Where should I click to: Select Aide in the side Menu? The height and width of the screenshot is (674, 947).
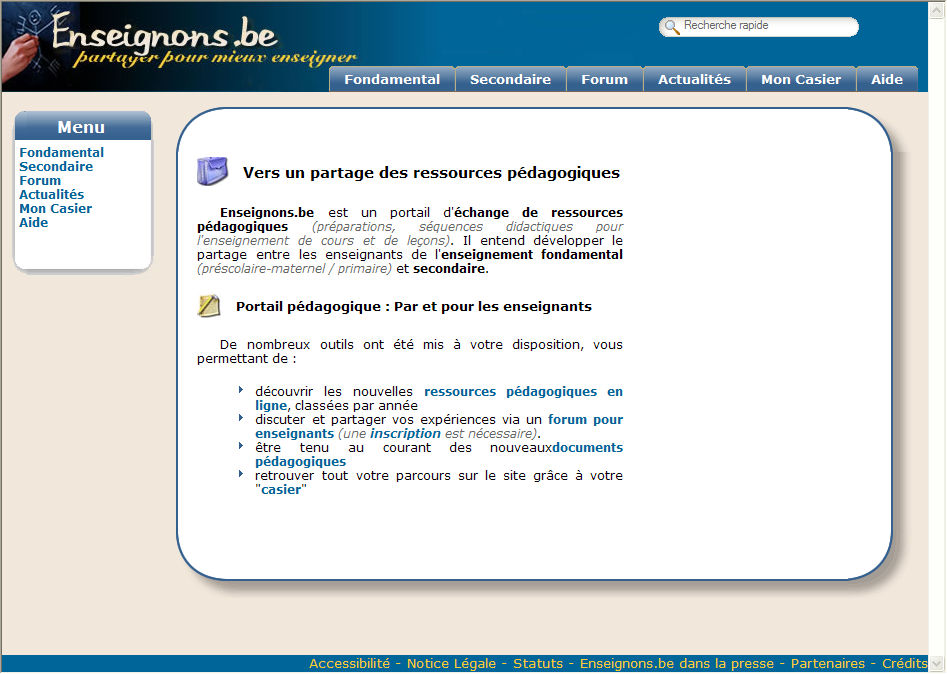(x=34, y=222)
